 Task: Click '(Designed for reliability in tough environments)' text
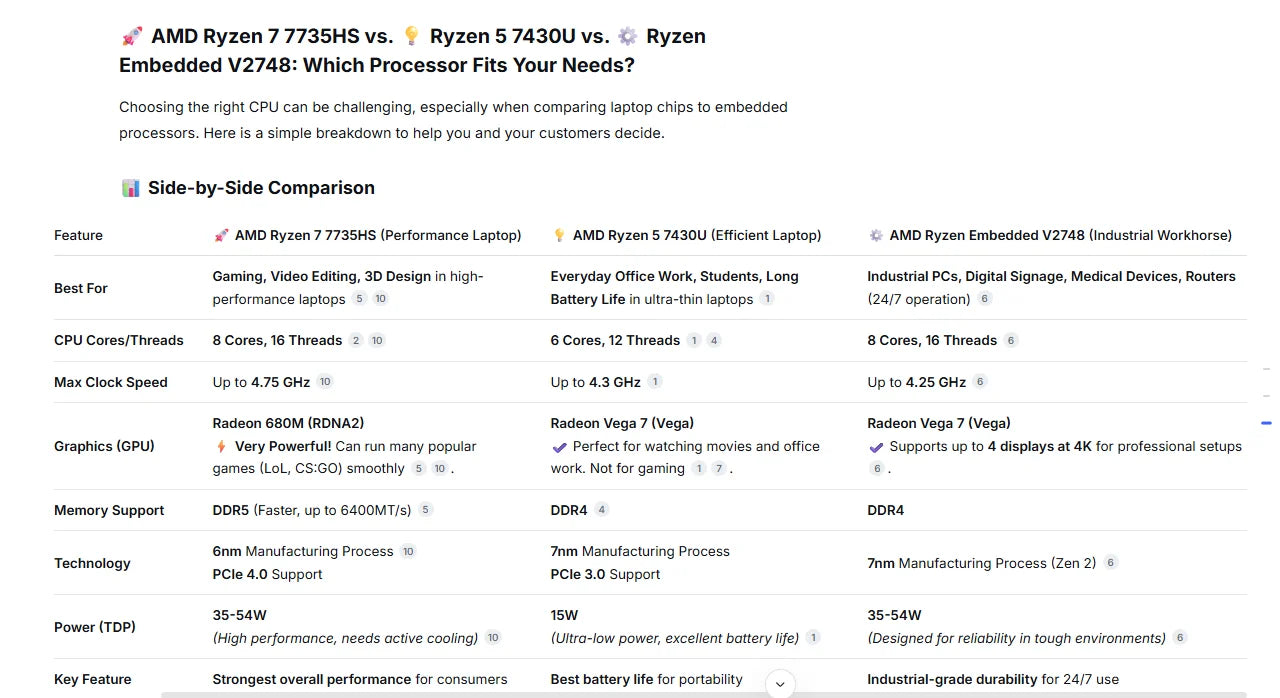[1017, 638]
